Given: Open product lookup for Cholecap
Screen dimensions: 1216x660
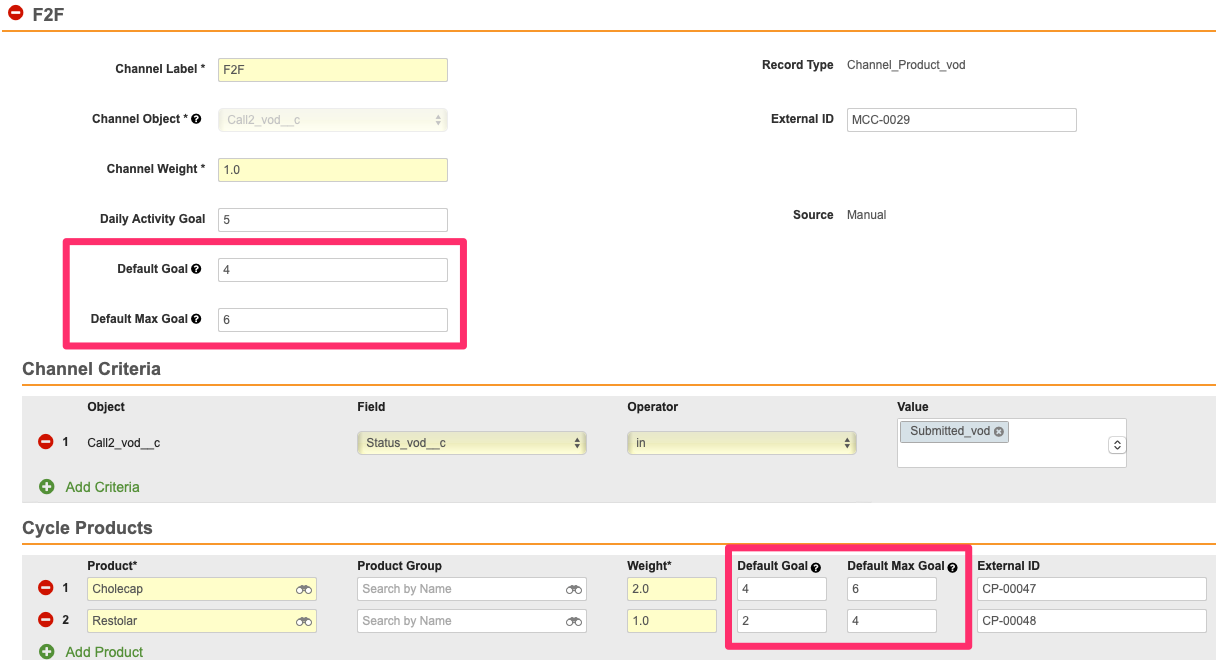Looking at the screenshot, I should [x=304, y=590].
